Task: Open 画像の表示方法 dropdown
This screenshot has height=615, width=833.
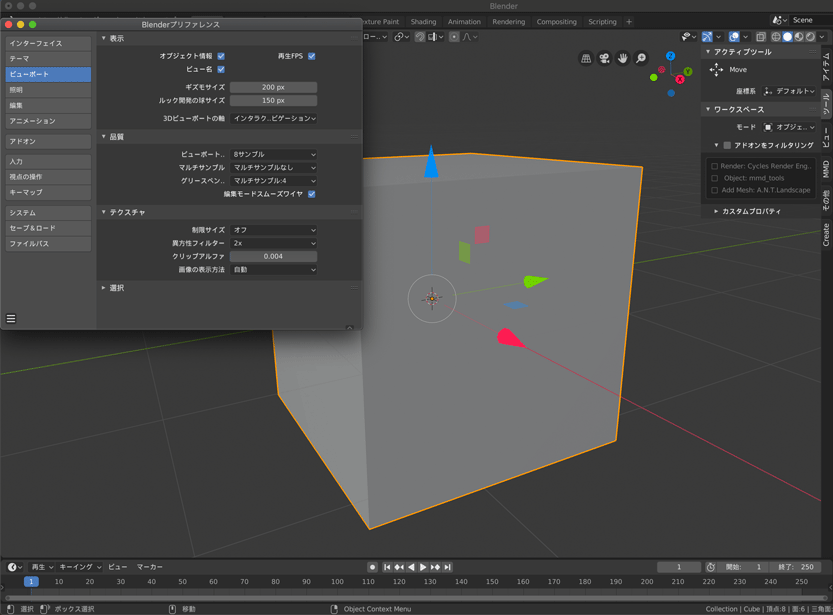Action: pyautogui.click(x=274, y=270)
